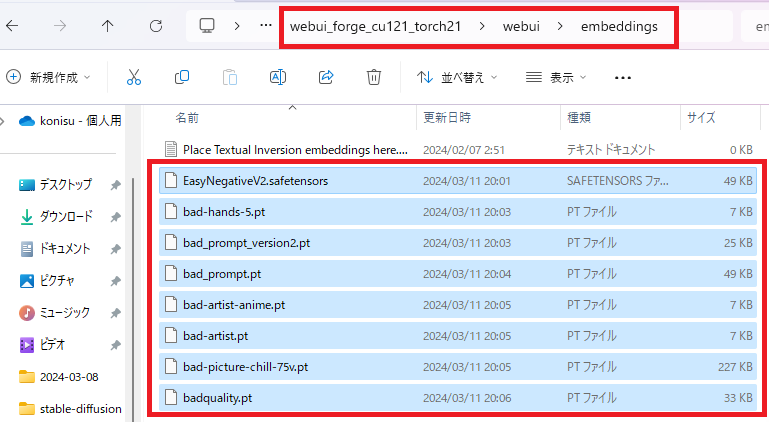
Task: Click the file icon of EasyNegativeV2.safetensors
Action: coord(171,181)
